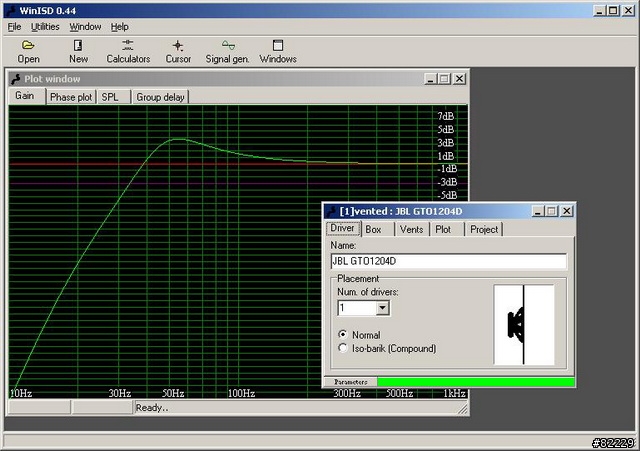This screenshot has height=451, width=640.
Task: Minimize the Plot window
Action: 430,79
